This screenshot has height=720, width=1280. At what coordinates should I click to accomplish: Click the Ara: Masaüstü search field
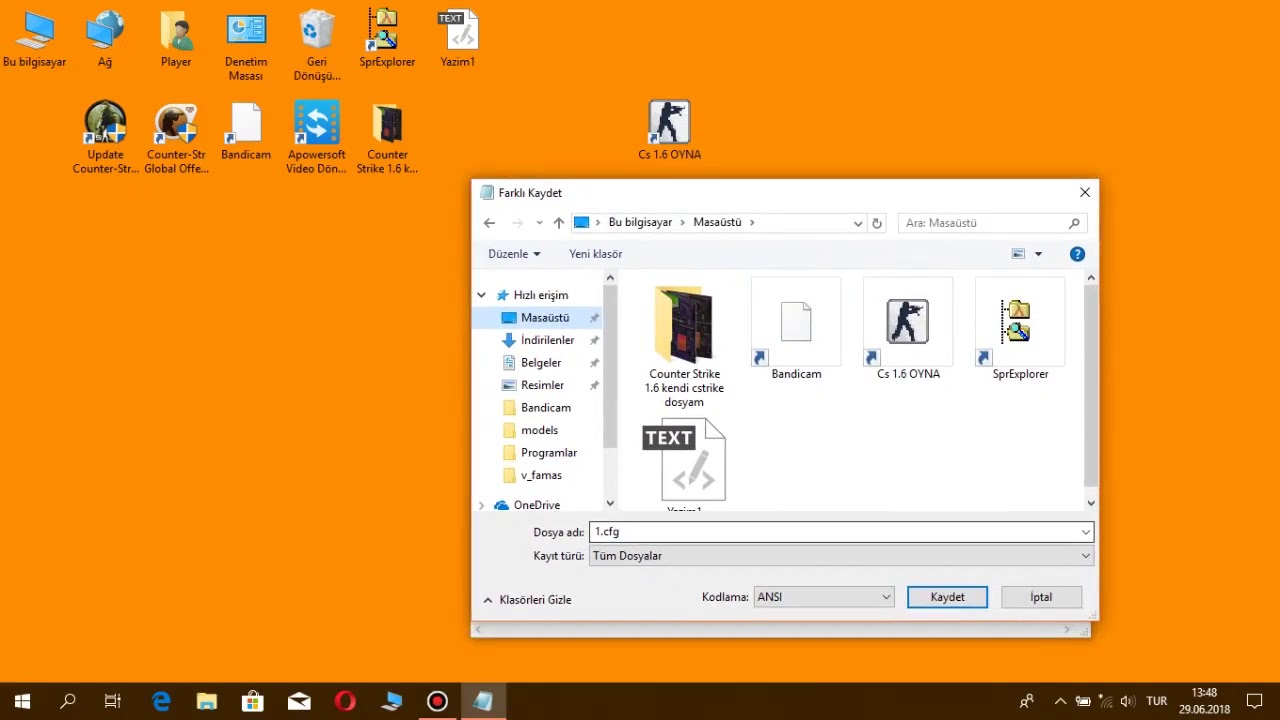(x=992, y=223)
